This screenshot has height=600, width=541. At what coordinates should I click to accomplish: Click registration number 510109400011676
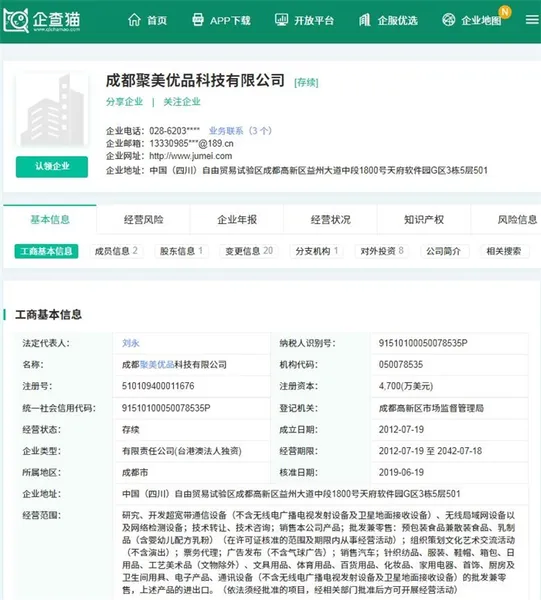click(158, 386)
